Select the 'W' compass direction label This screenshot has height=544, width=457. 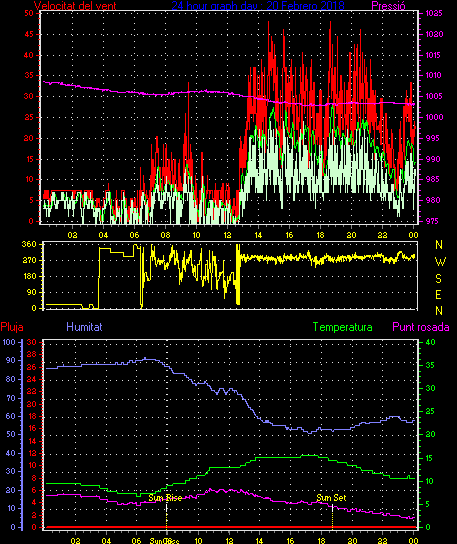pyautogui.click(x=440, y=262)
